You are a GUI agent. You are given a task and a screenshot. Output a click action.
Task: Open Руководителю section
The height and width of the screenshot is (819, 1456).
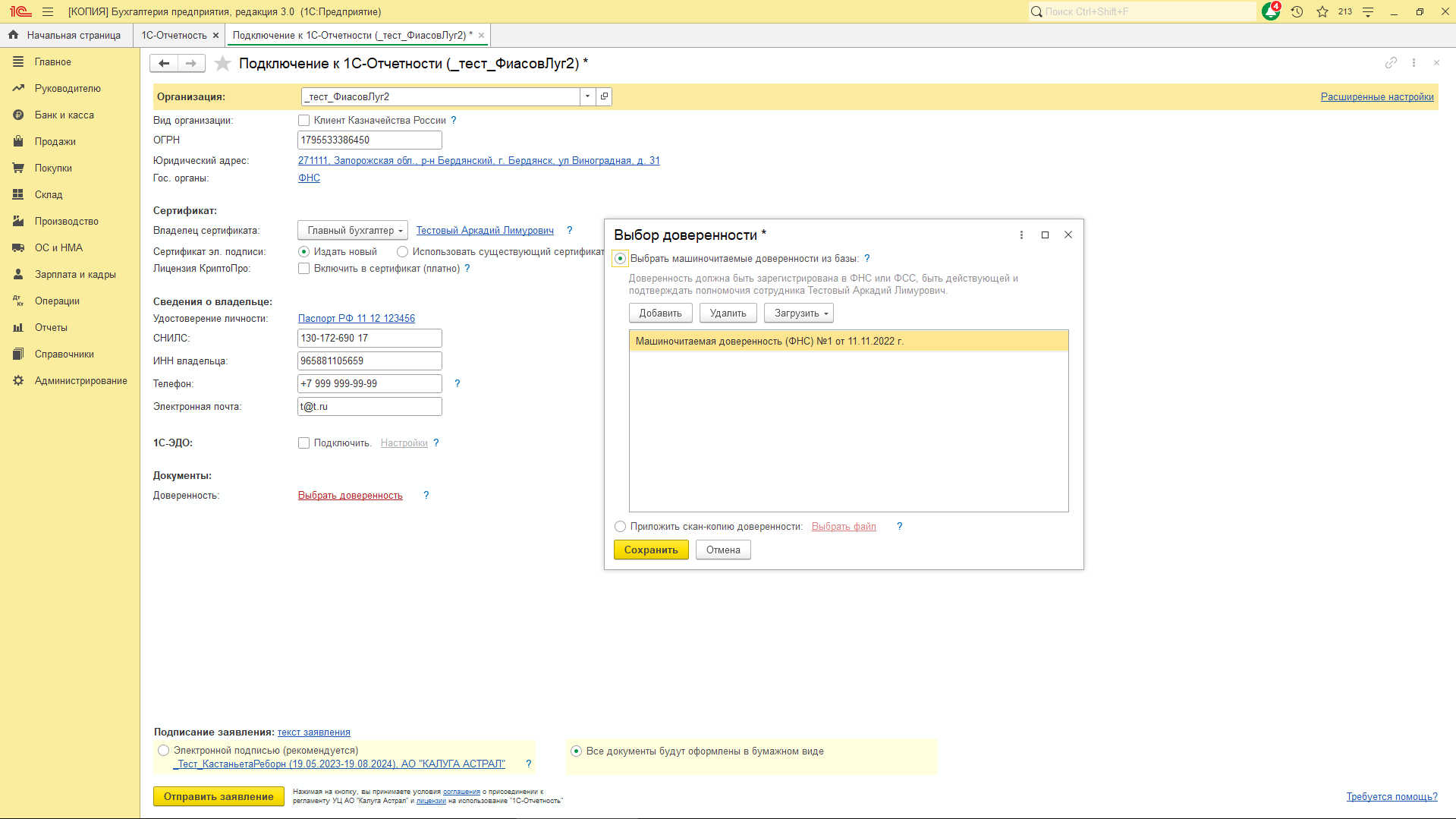[68, 88]
